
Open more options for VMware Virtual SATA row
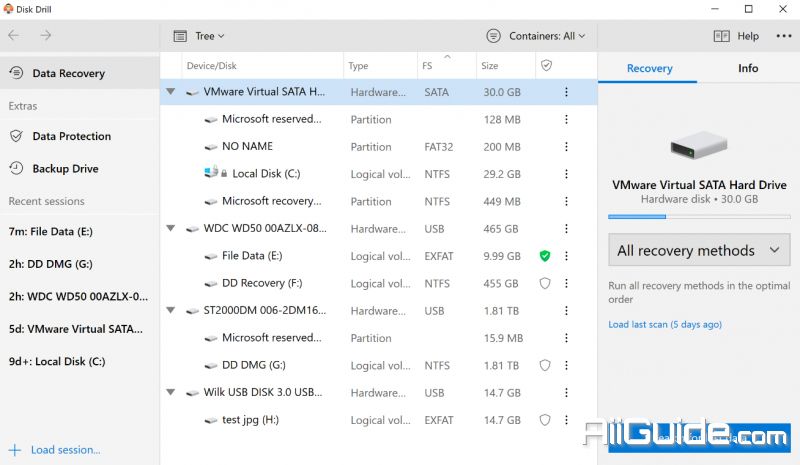(566, 92)
